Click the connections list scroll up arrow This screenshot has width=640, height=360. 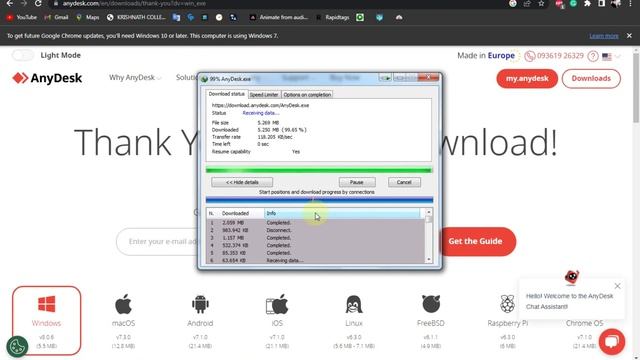(x=429, y=212)
